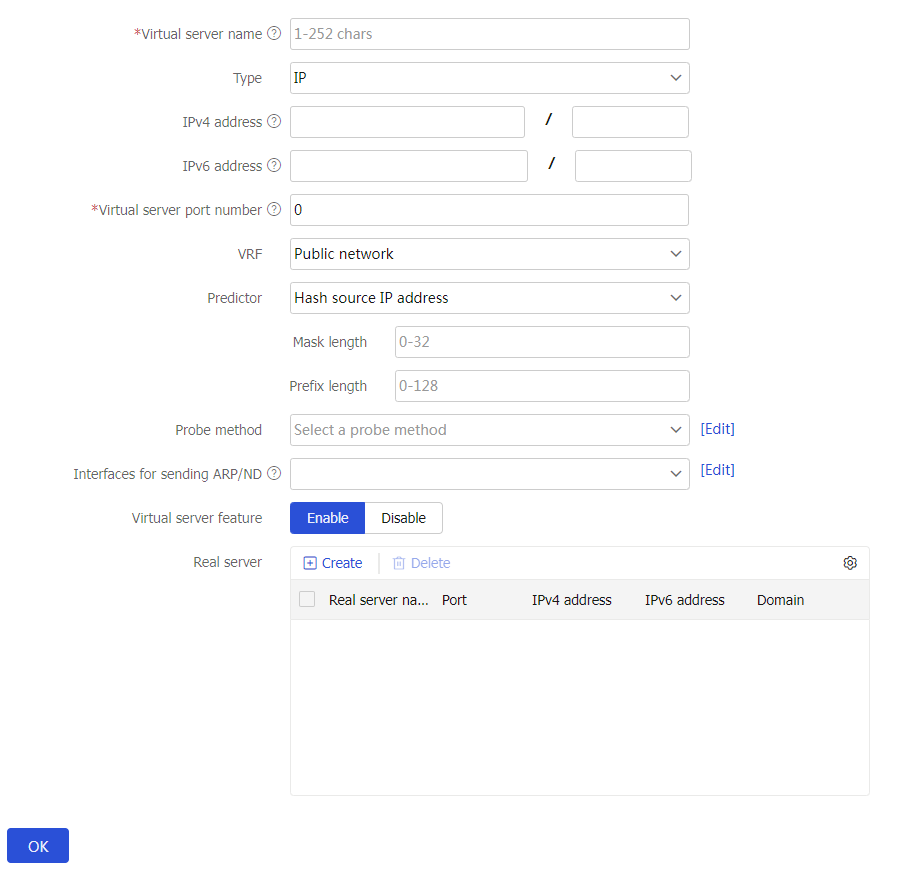899x872 pixels.
Task: Disable the virtual server feature
Action: [403, 518]
